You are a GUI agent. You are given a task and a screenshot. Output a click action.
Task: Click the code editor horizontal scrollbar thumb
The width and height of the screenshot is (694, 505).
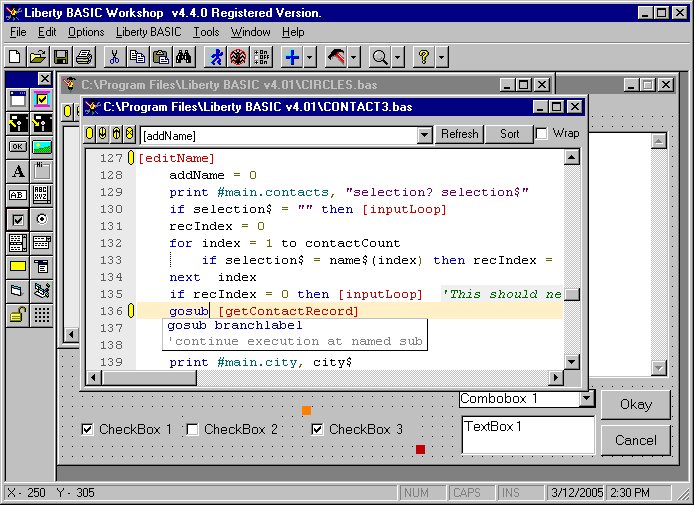149,378
